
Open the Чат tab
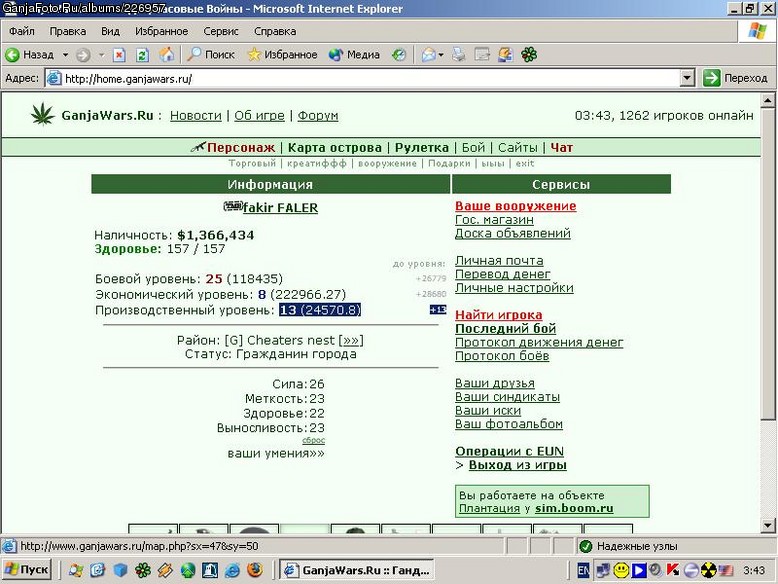[562, 147]
